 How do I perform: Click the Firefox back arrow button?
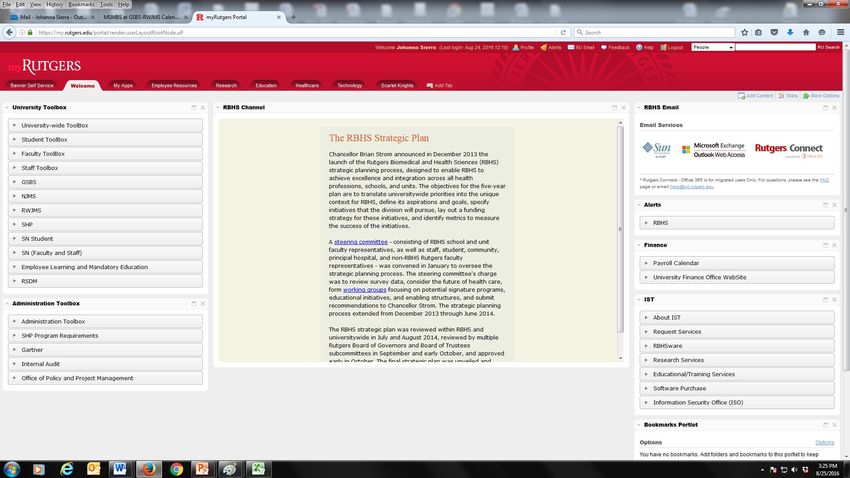pyautogui.click(x=9, y=33)
